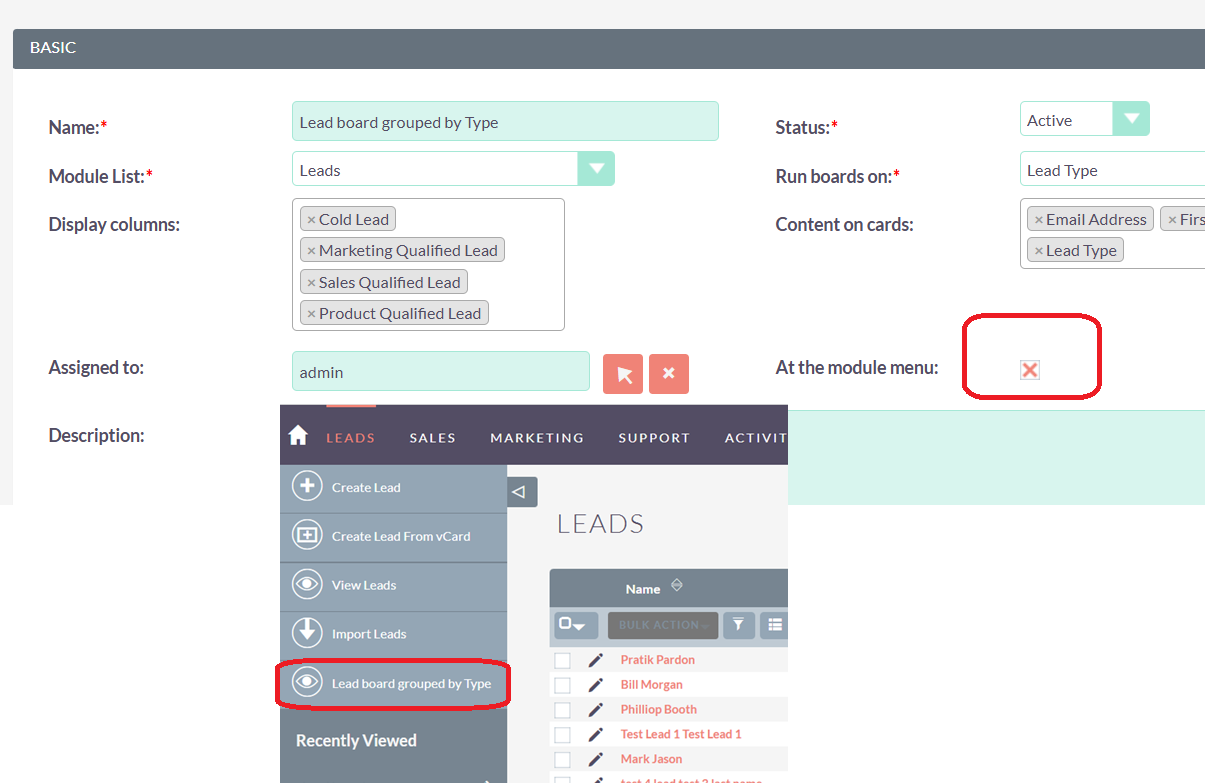Click the Import Leads label
This screenshot has width=1205, height=783.
tap(369, 634)
